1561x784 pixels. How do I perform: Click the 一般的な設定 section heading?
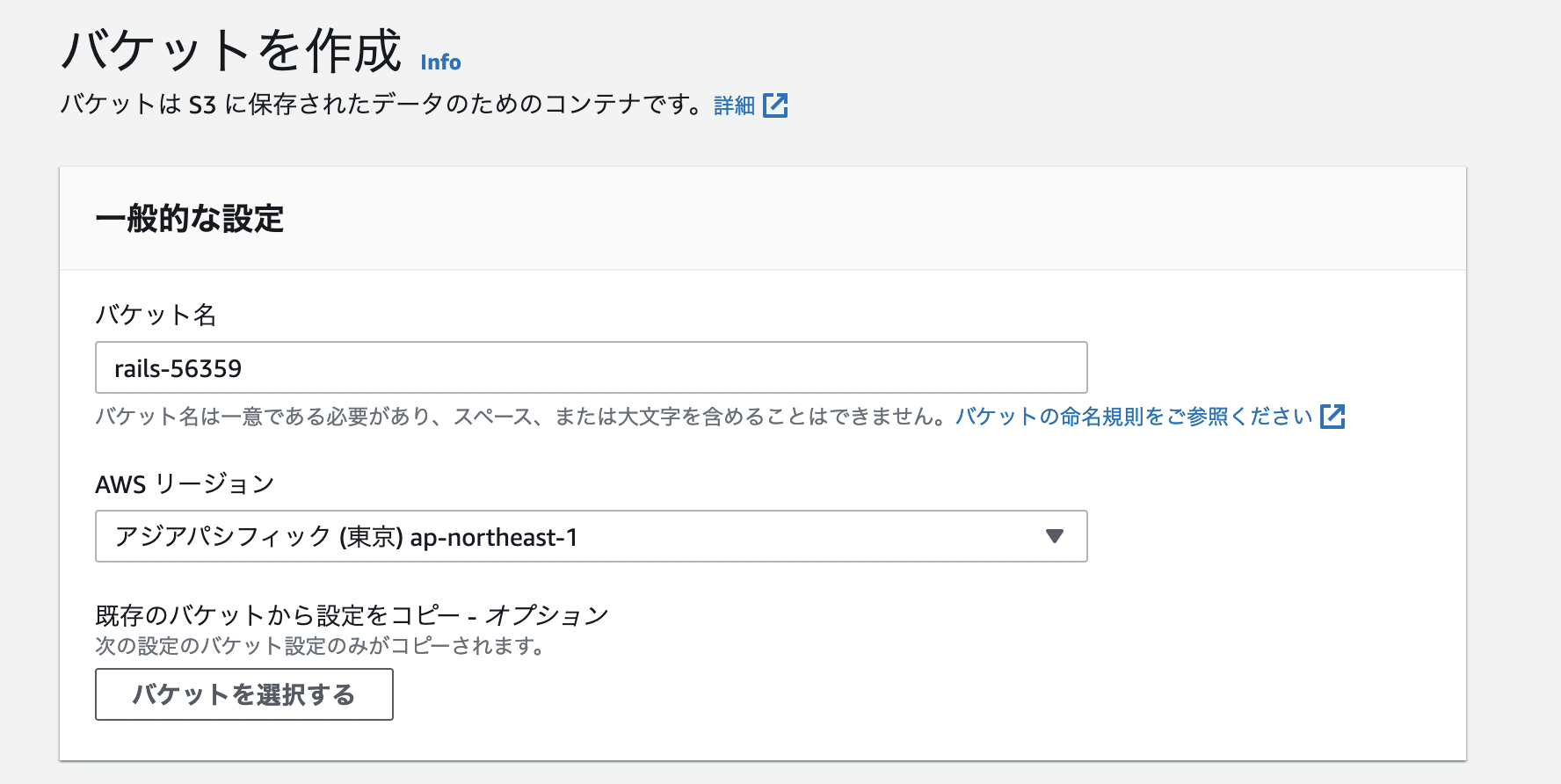click(x=190, y=219)
